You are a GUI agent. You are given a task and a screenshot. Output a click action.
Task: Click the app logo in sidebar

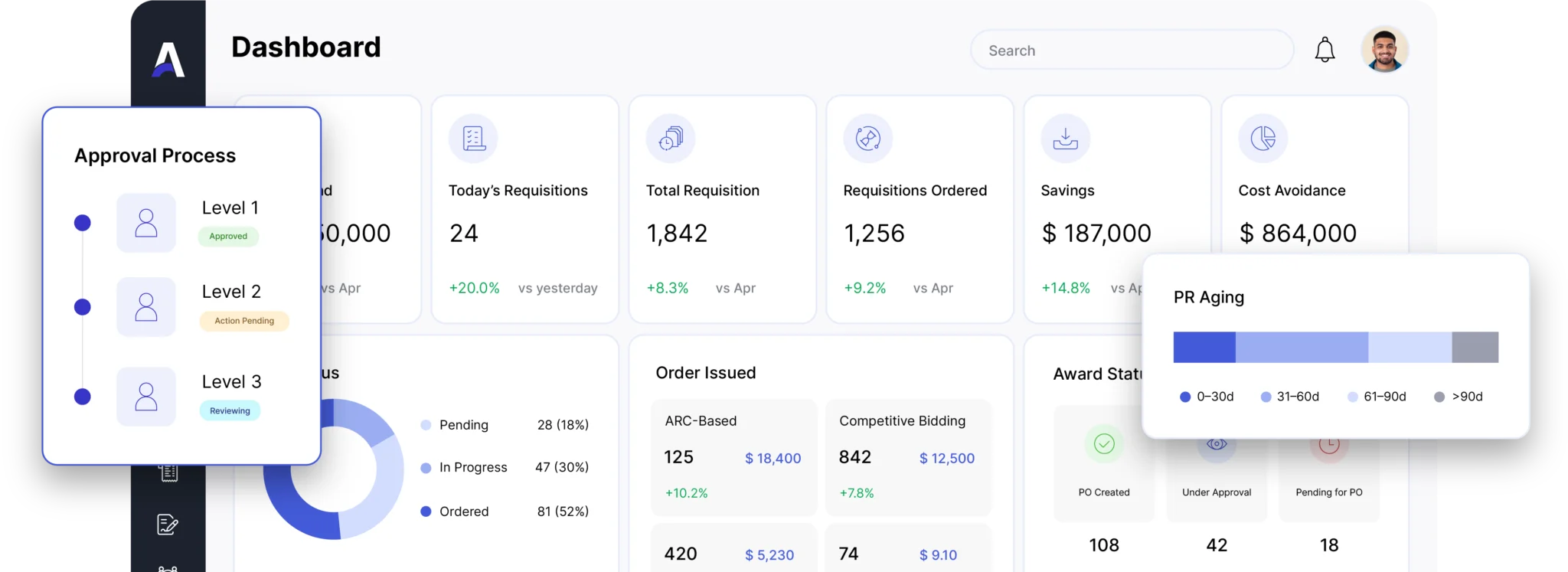168,60
